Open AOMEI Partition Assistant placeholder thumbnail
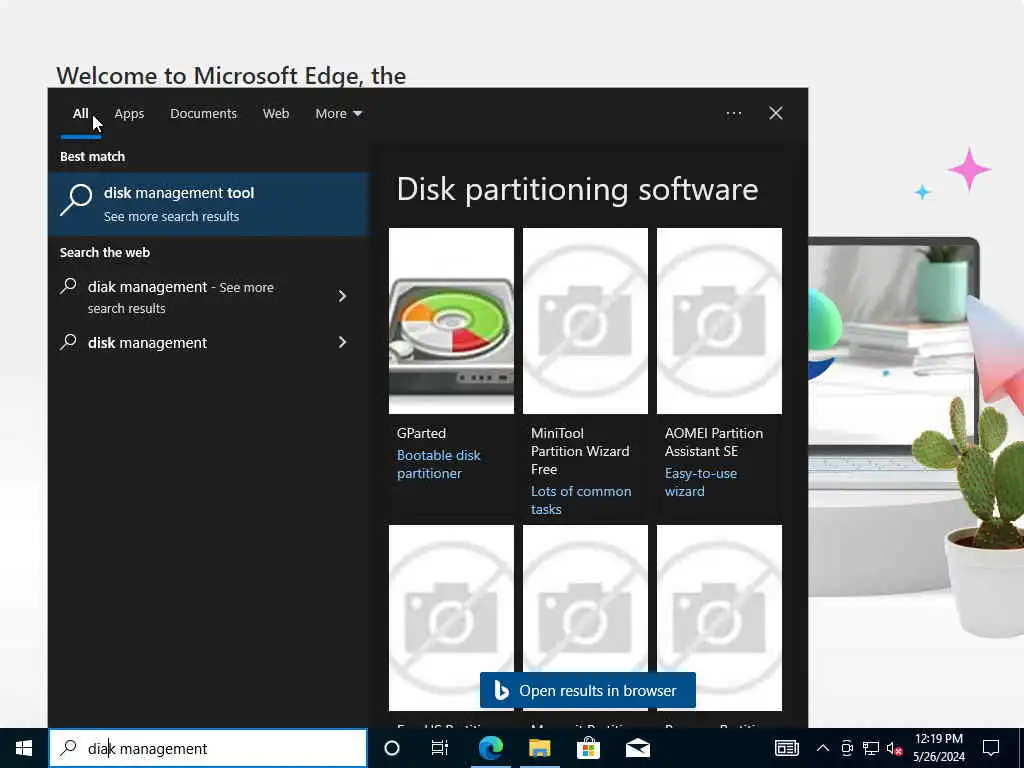Screen dimensions: 1024x768 point(719,321)
